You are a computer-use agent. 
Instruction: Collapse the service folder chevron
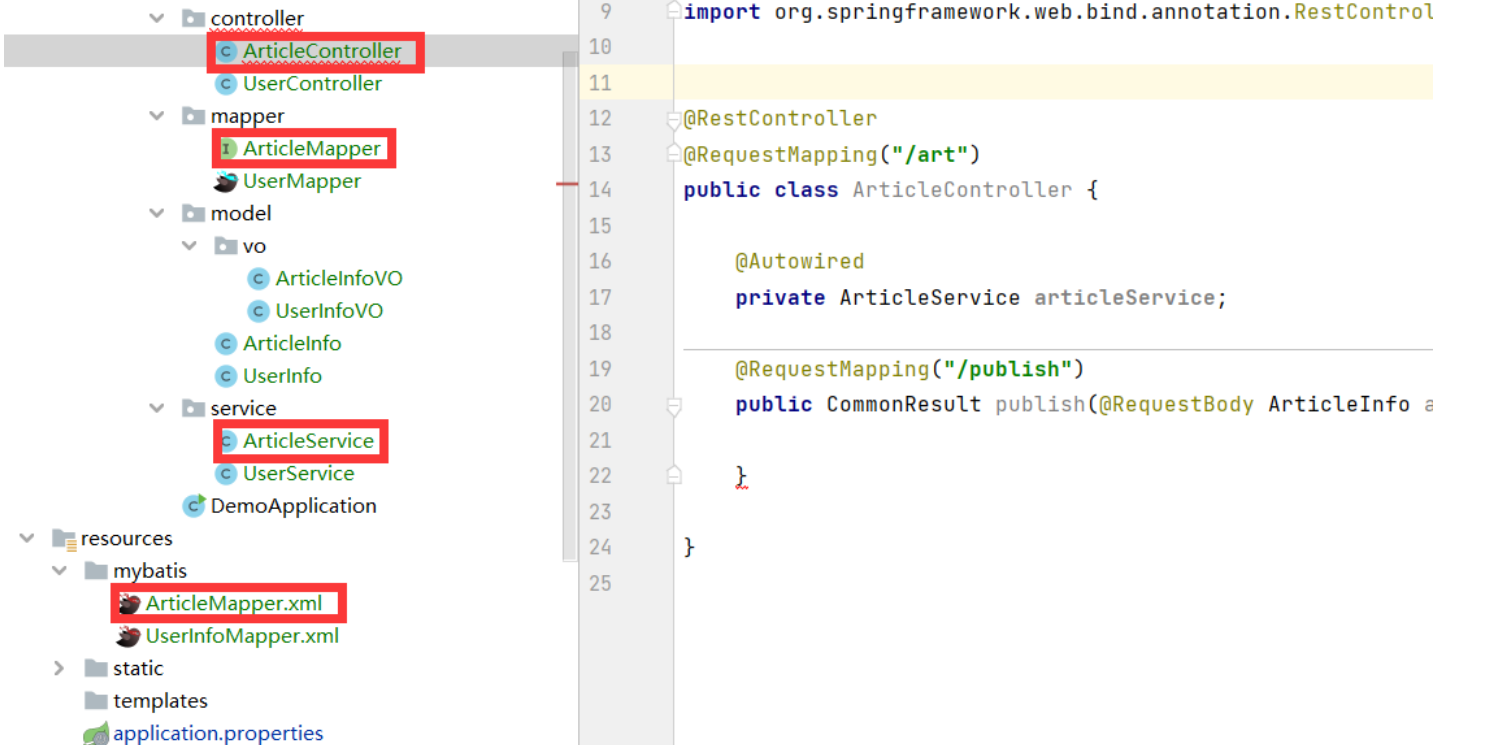click(x=157, y=408)
